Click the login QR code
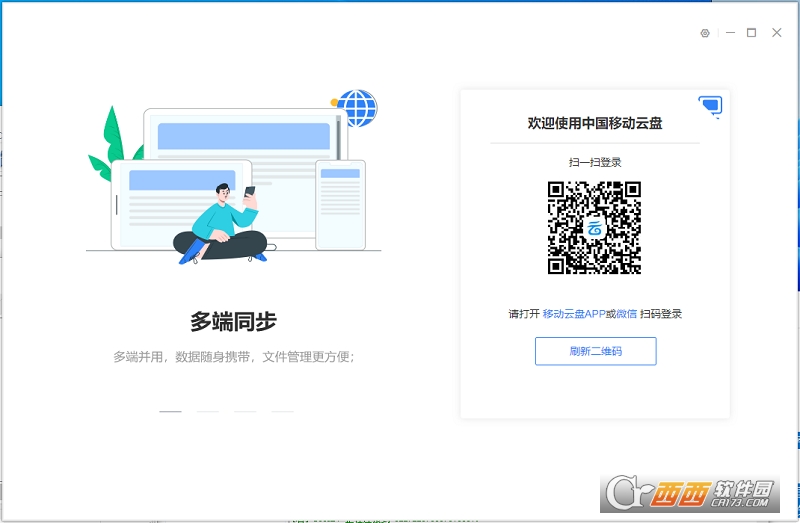The image size is (800, 523). click(594, 228)
